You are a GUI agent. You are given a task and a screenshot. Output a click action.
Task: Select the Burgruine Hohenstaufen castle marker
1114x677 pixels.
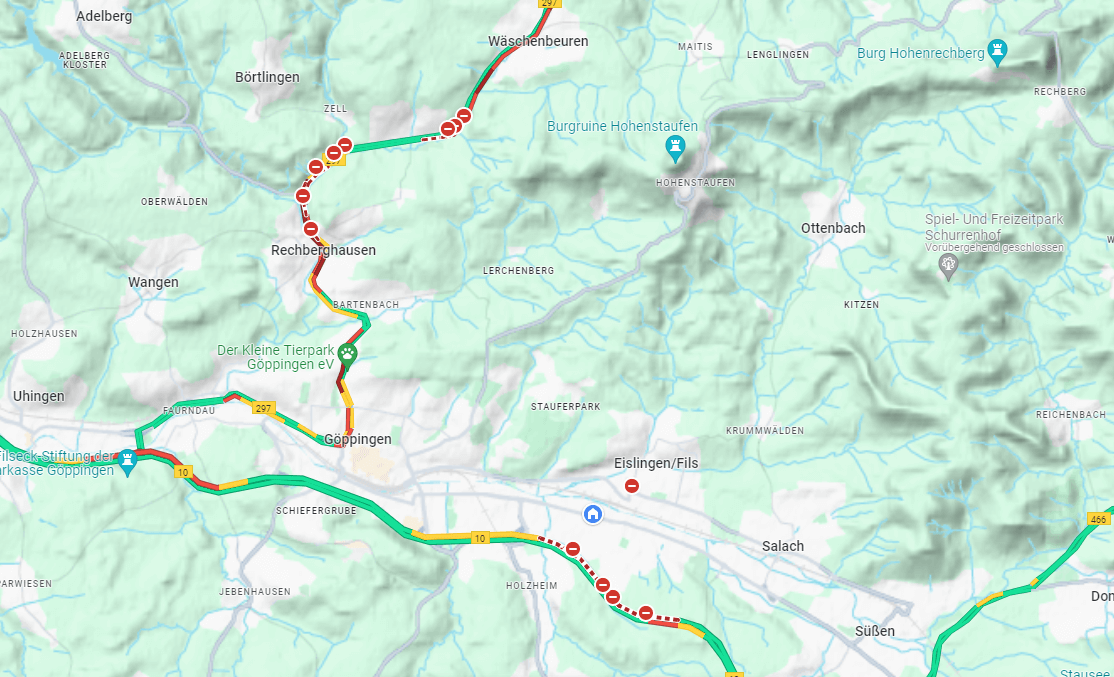675,148
